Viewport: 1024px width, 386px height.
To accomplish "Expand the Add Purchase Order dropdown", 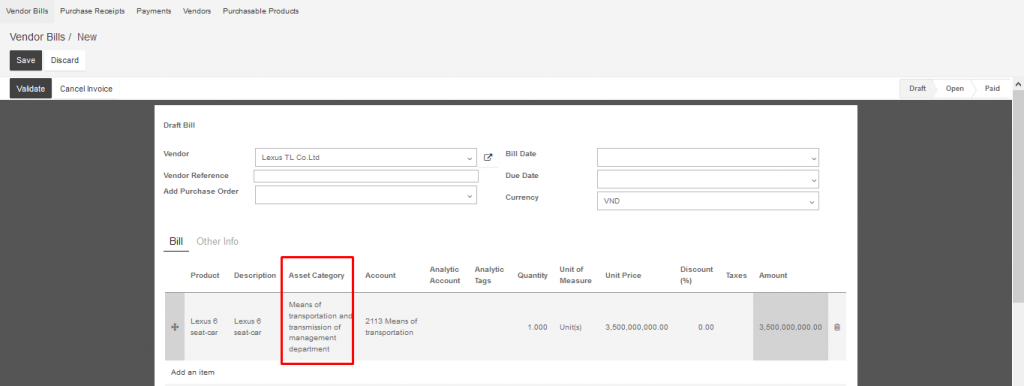I will coord(366,195).
